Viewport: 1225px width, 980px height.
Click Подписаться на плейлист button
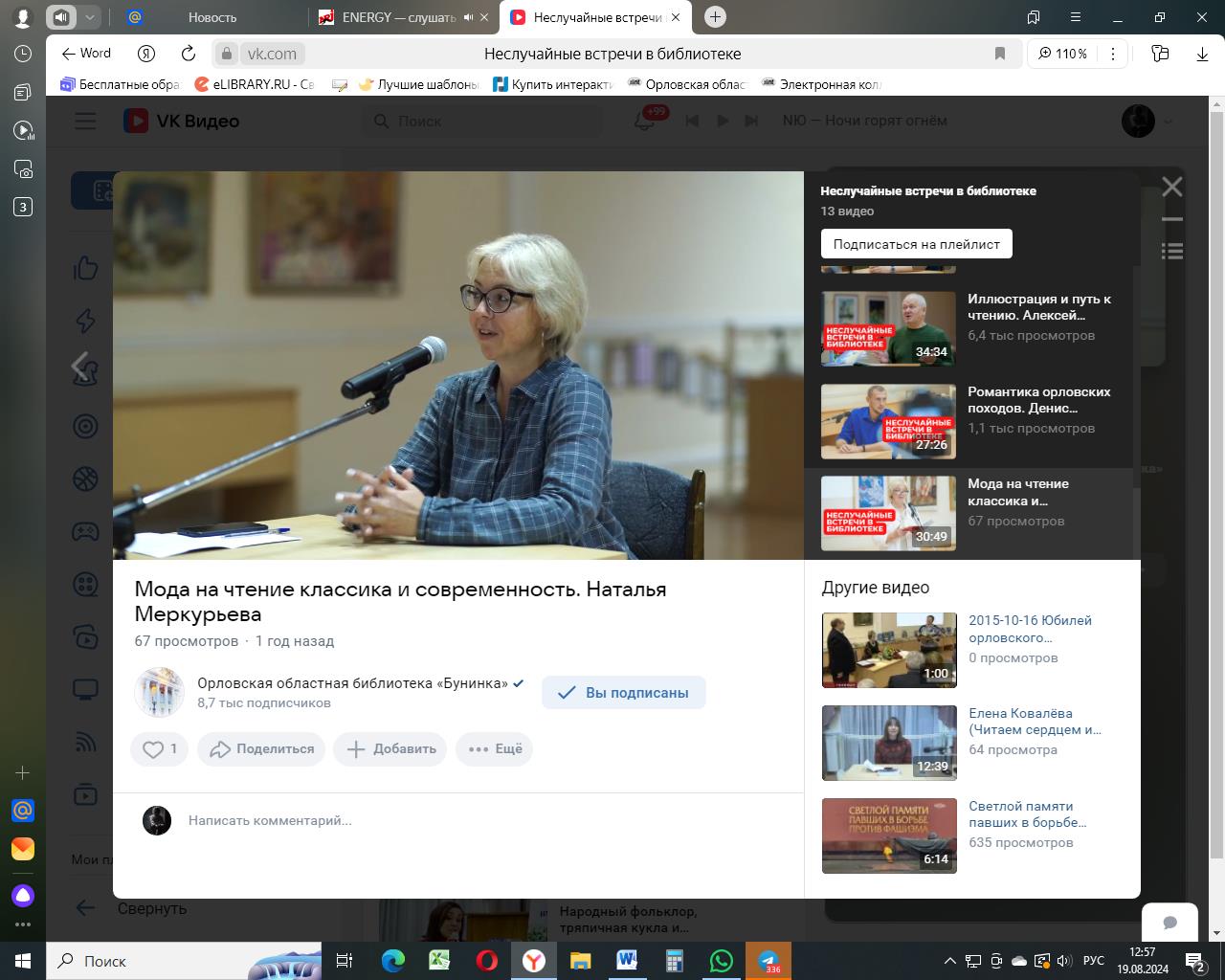916,244
